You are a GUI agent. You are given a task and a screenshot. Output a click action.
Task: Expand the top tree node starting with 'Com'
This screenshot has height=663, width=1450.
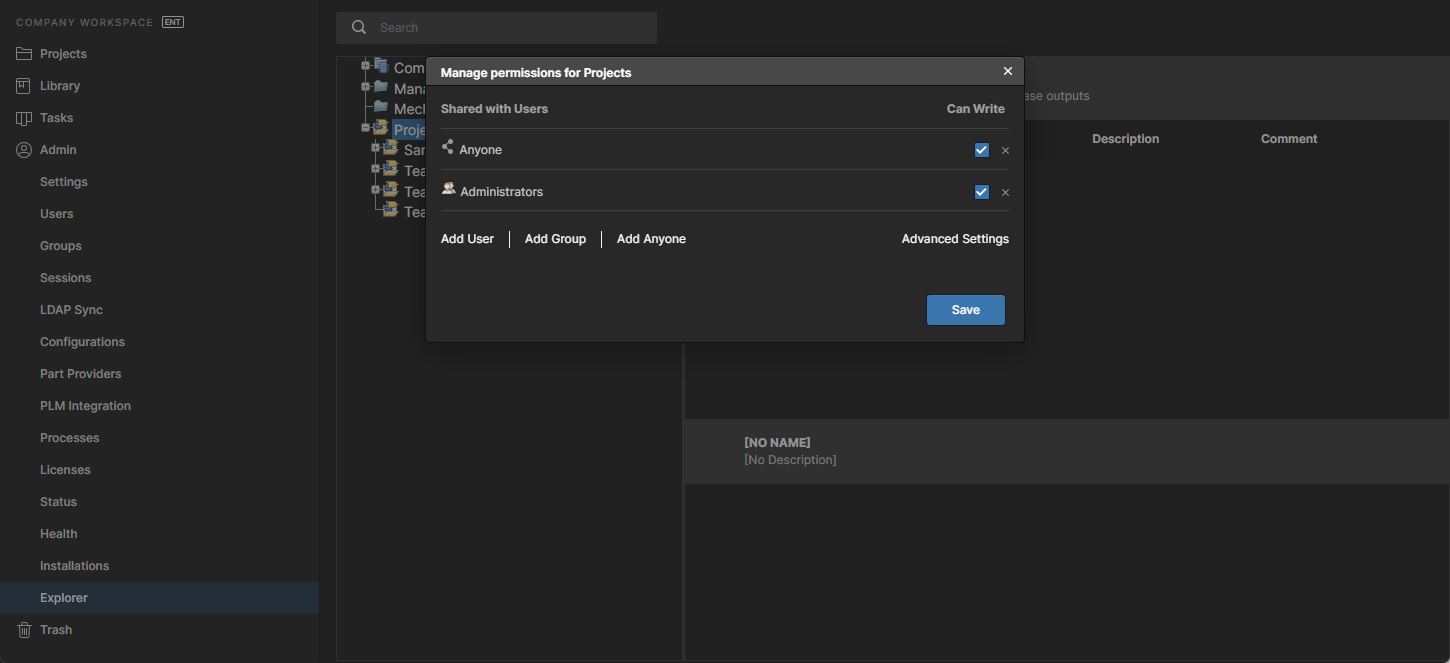click(366, 66)
